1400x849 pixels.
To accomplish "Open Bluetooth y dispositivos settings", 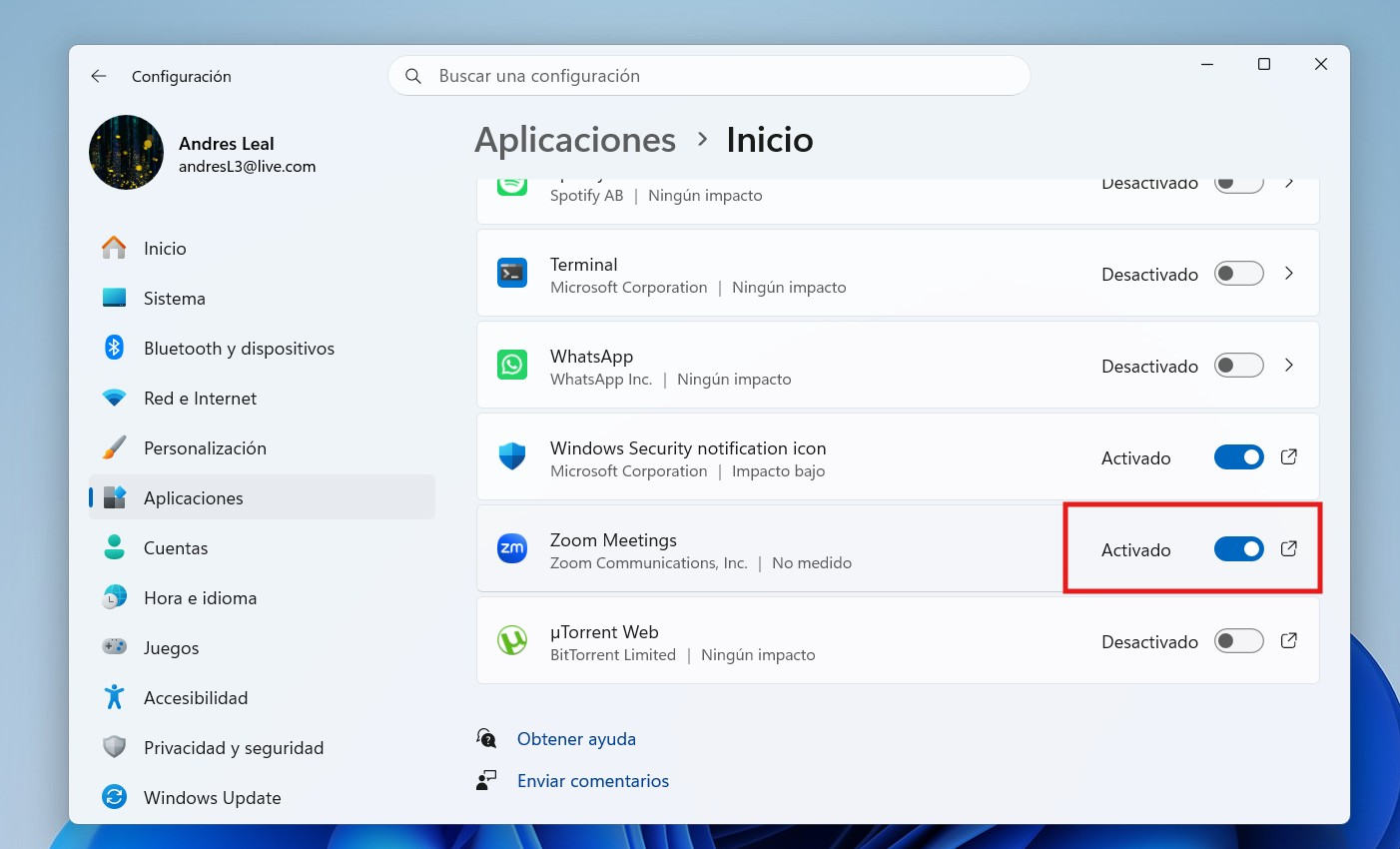I will [x=238, y=348].
